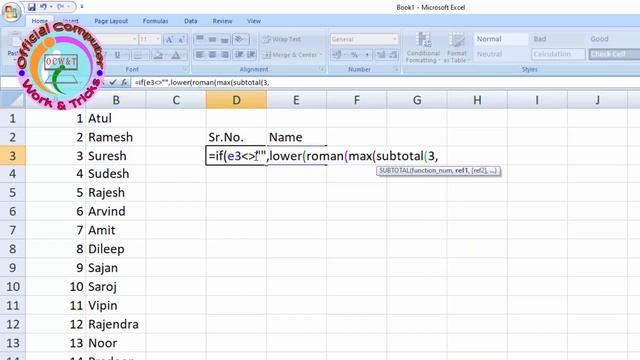Switch to the Data tab

click(191, 21)
